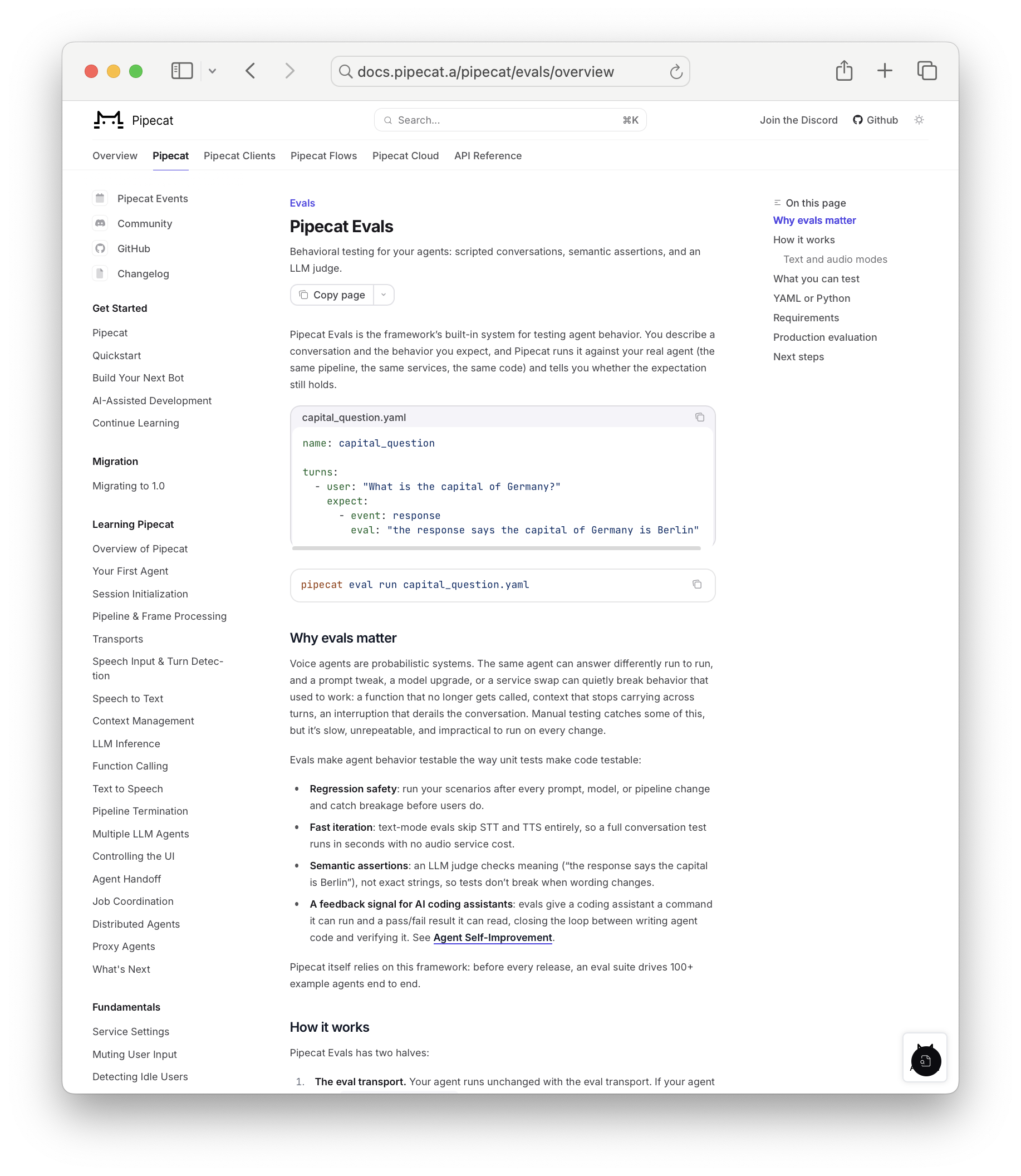Toggle the light/dark theme sun icon
Image resolution: width=1021 pixels, height=1176 pixels.
pyautogui.click(x=919, y=120)
